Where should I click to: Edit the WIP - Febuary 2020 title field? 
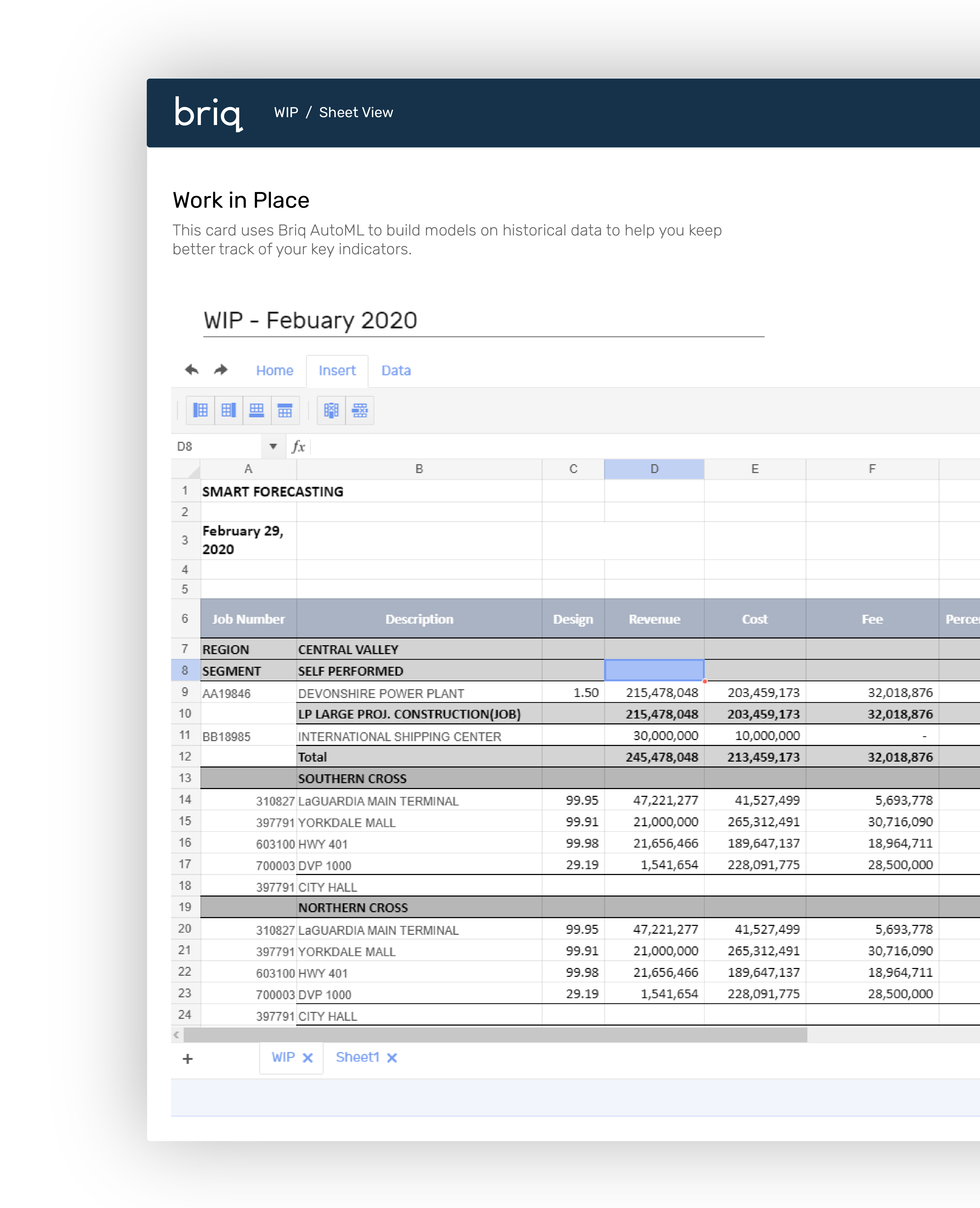pyautogui.click(x=484, y=321)
